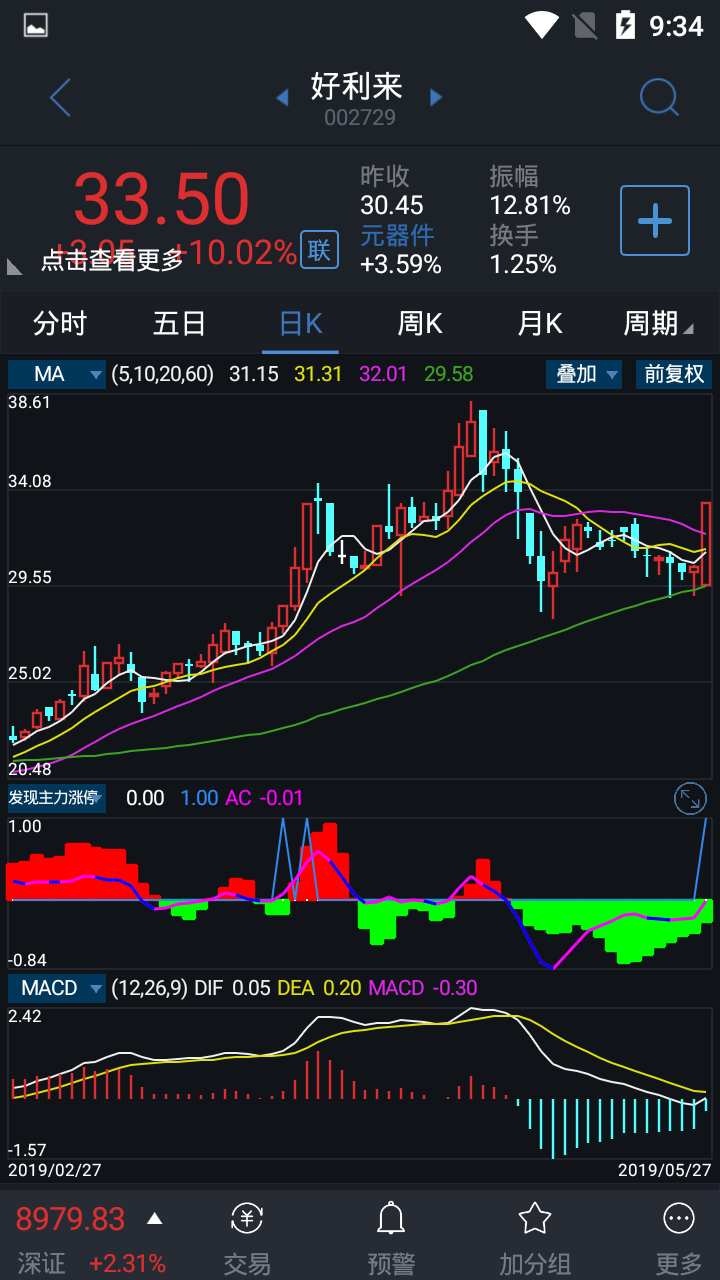Expand details via corner triangle near 点击查看更多
The height and width of the screenshot is (1280, 720).
[15, 266]
